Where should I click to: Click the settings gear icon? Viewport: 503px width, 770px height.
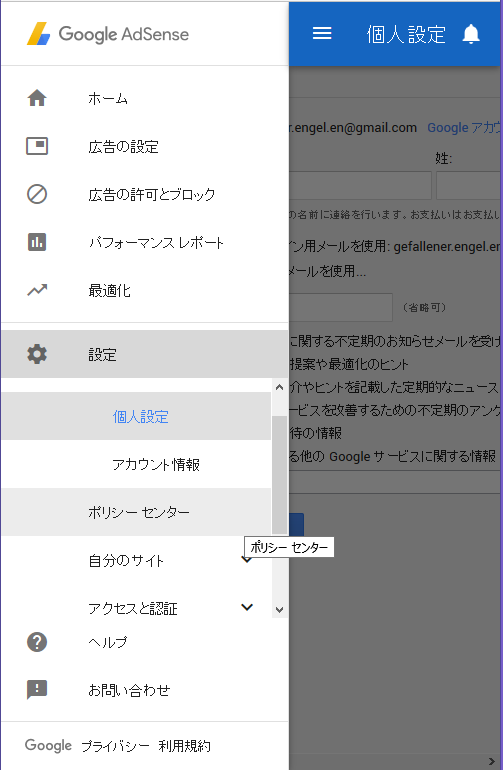tap(37, 354)
